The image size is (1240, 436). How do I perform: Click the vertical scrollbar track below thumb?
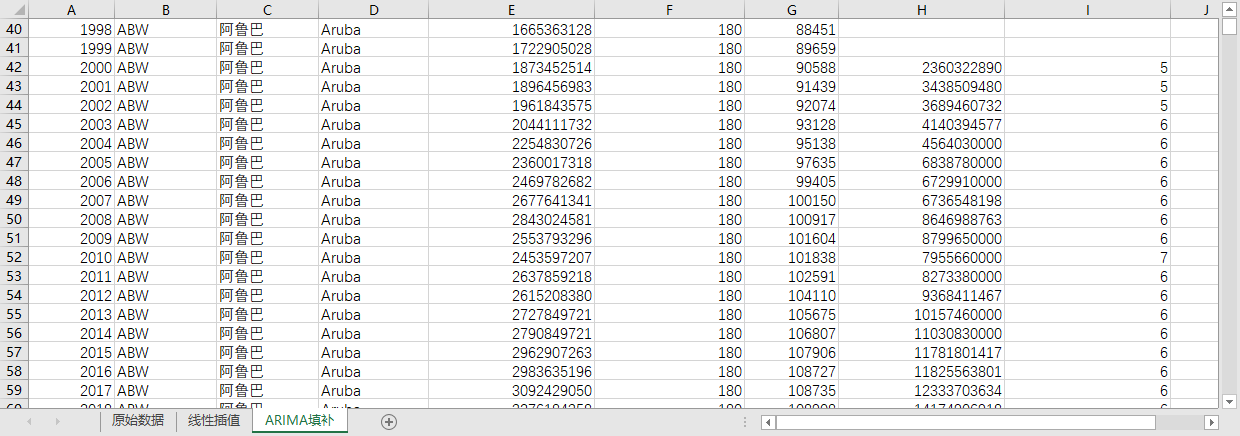pos(1230,215)
